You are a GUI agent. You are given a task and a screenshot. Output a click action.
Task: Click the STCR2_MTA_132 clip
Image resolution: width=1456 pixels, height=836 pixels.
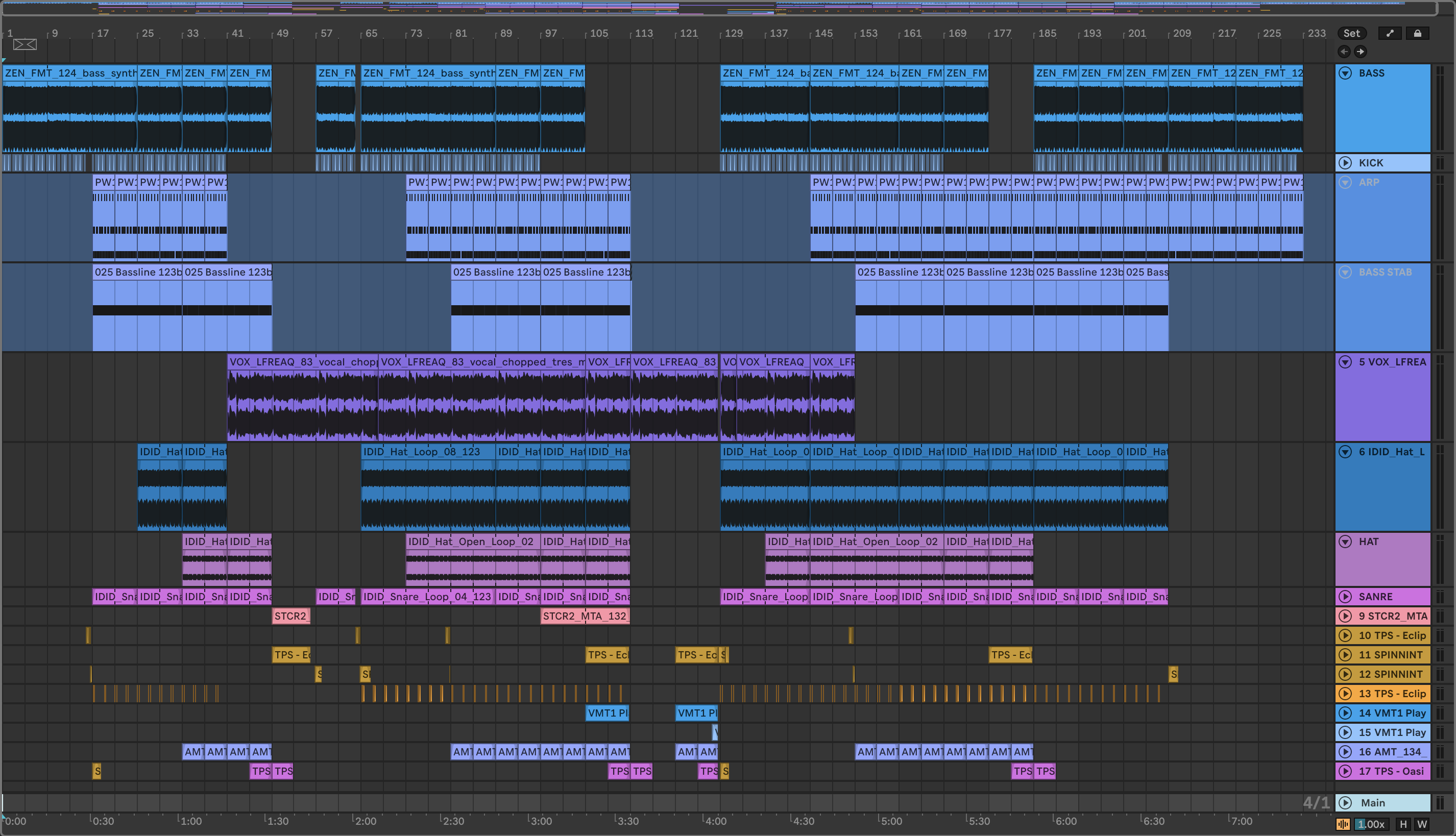pos(584,616)
